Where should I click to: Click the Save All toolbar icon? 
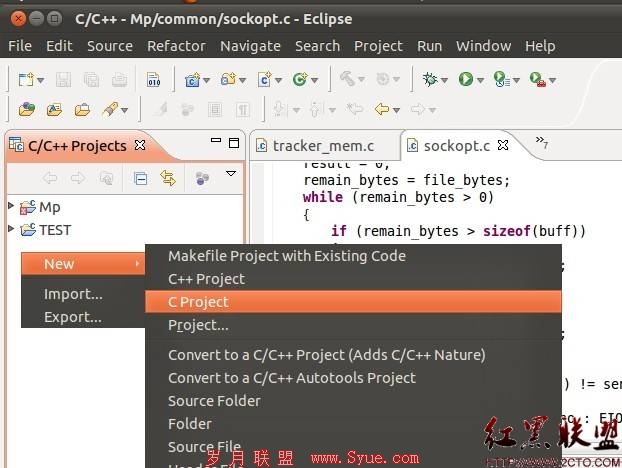point(91,80)
